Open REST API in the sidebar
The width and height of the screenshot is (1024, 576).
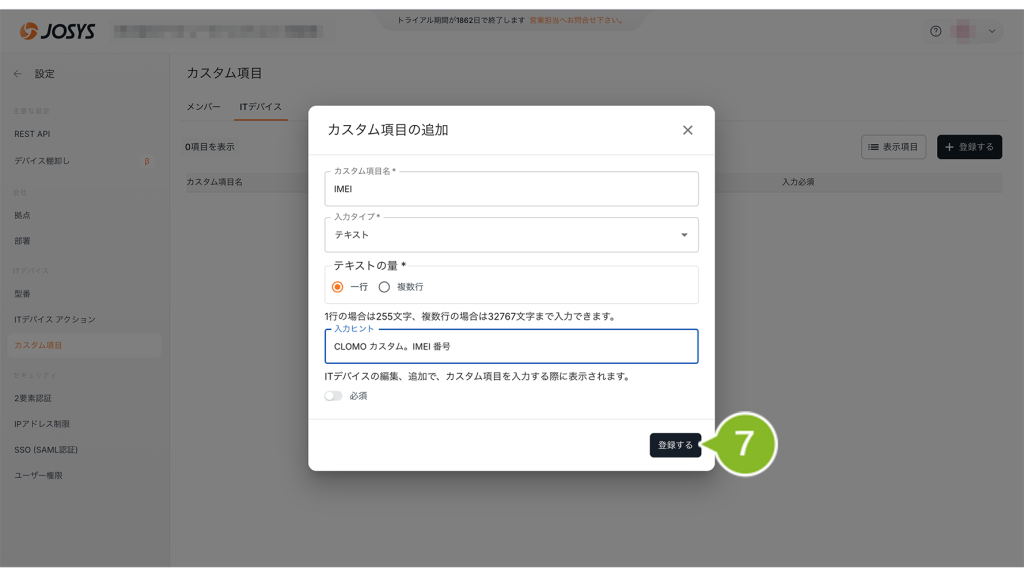32,134
